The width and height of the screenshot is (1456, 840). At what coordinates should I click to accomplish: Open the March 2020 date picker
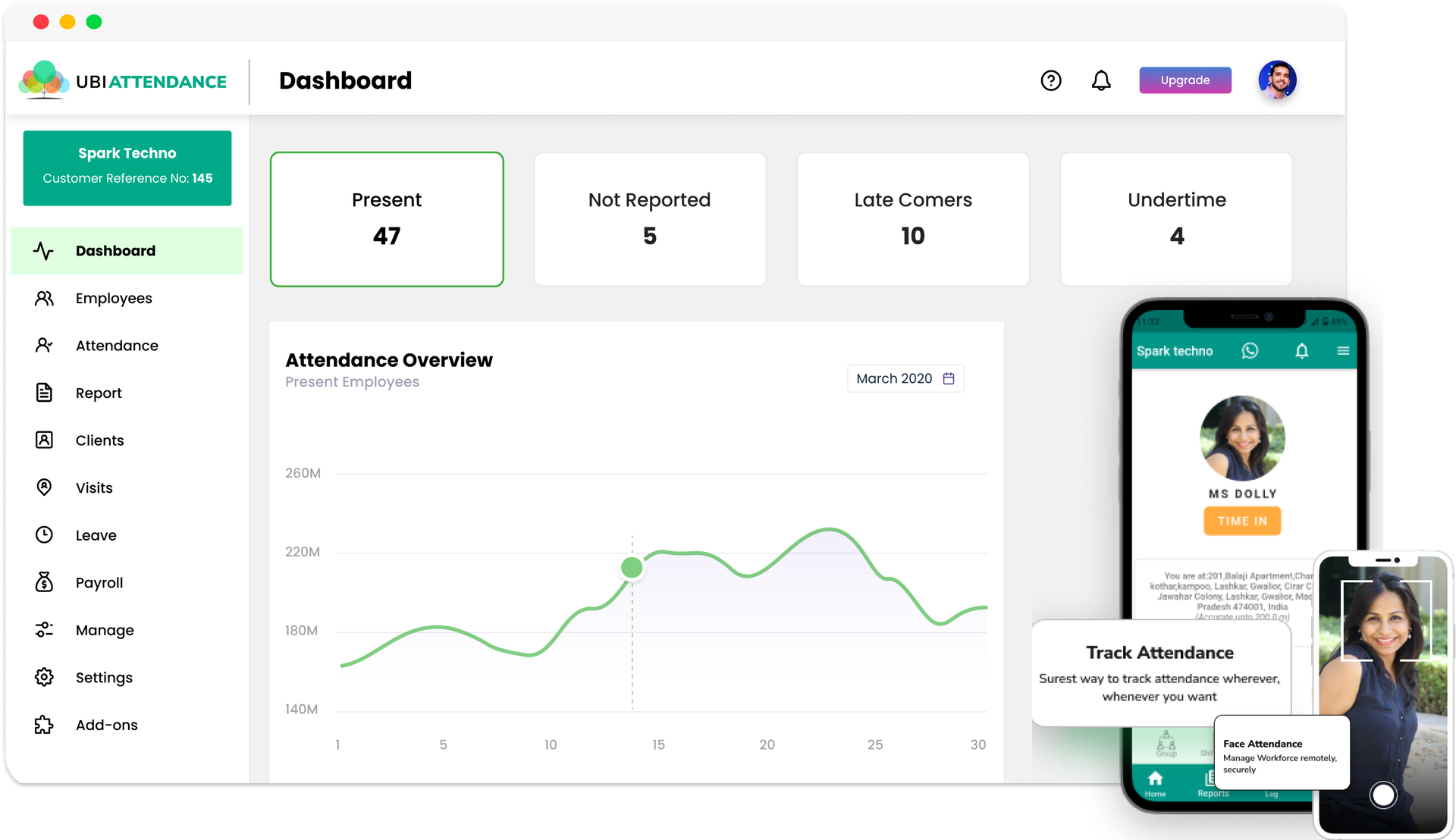895,378
